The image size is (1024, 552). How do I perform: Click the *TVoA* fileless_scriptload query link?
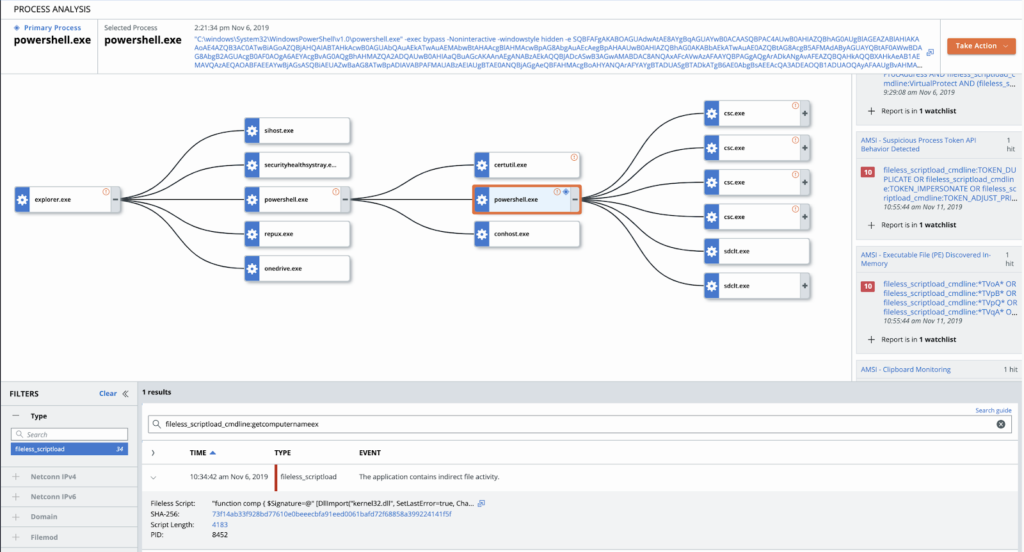(950, 298)
